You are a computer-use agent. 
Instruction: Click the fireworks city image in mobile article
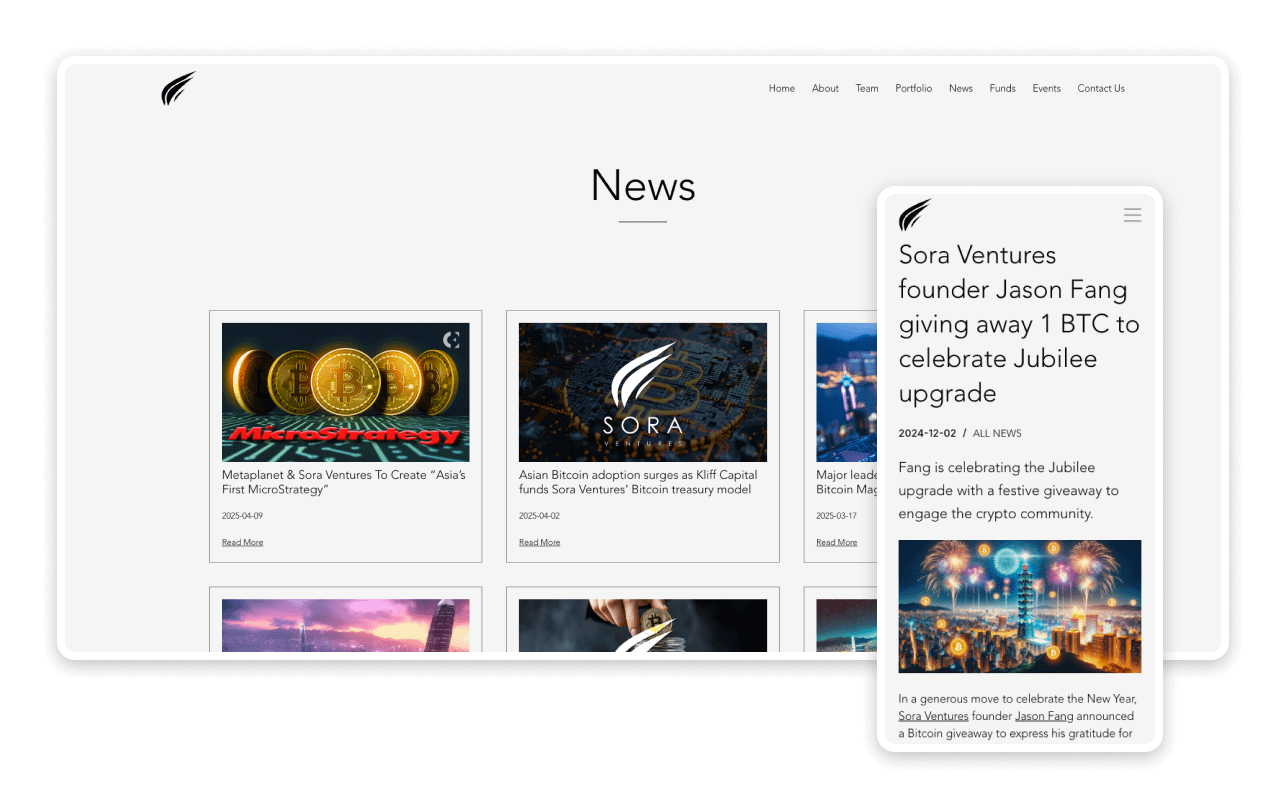pyautogui.click(x=1019, y=606)
